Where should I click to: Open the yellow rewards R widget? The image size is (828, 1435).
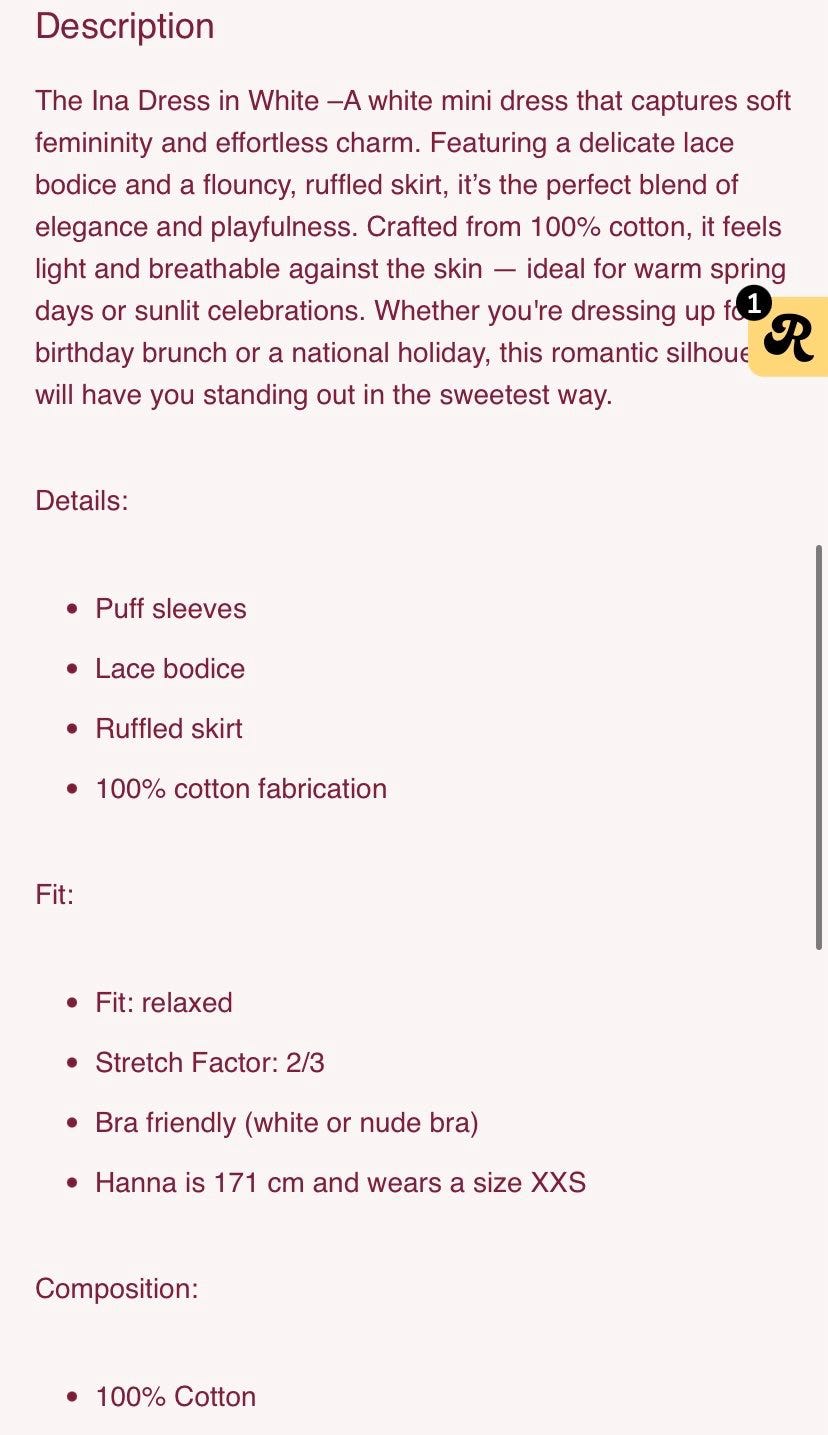[790, 337]
